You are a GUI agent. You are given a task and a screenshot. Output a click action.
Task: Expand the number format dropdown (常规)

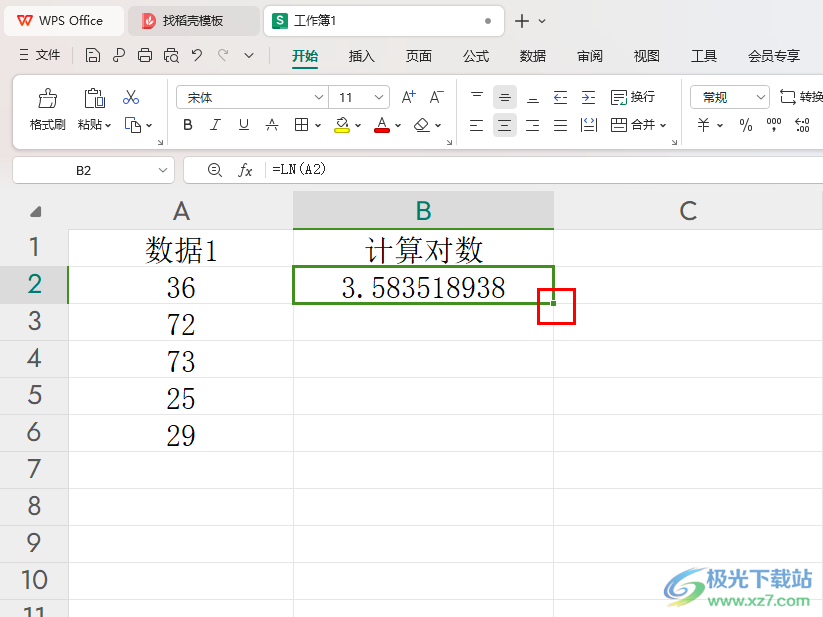(x=760, y=97)
